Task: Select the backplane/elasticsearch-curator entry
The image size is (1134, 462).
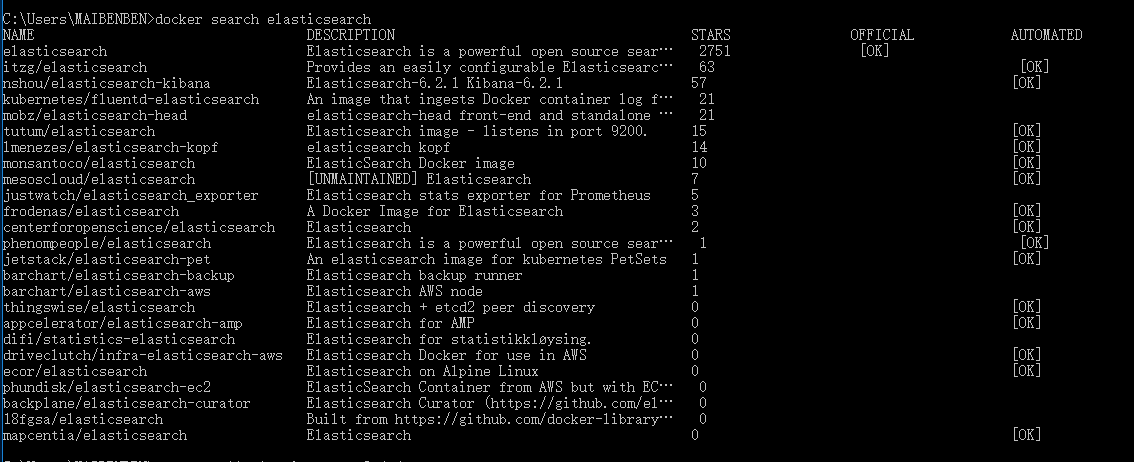Action: pyautogui.click(x=127, y=403)
